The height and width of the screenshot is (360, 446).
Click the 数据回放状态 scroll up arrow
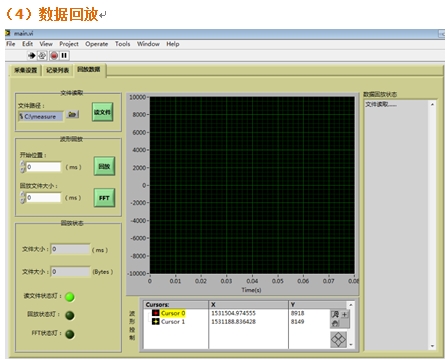tap(432, 104)
